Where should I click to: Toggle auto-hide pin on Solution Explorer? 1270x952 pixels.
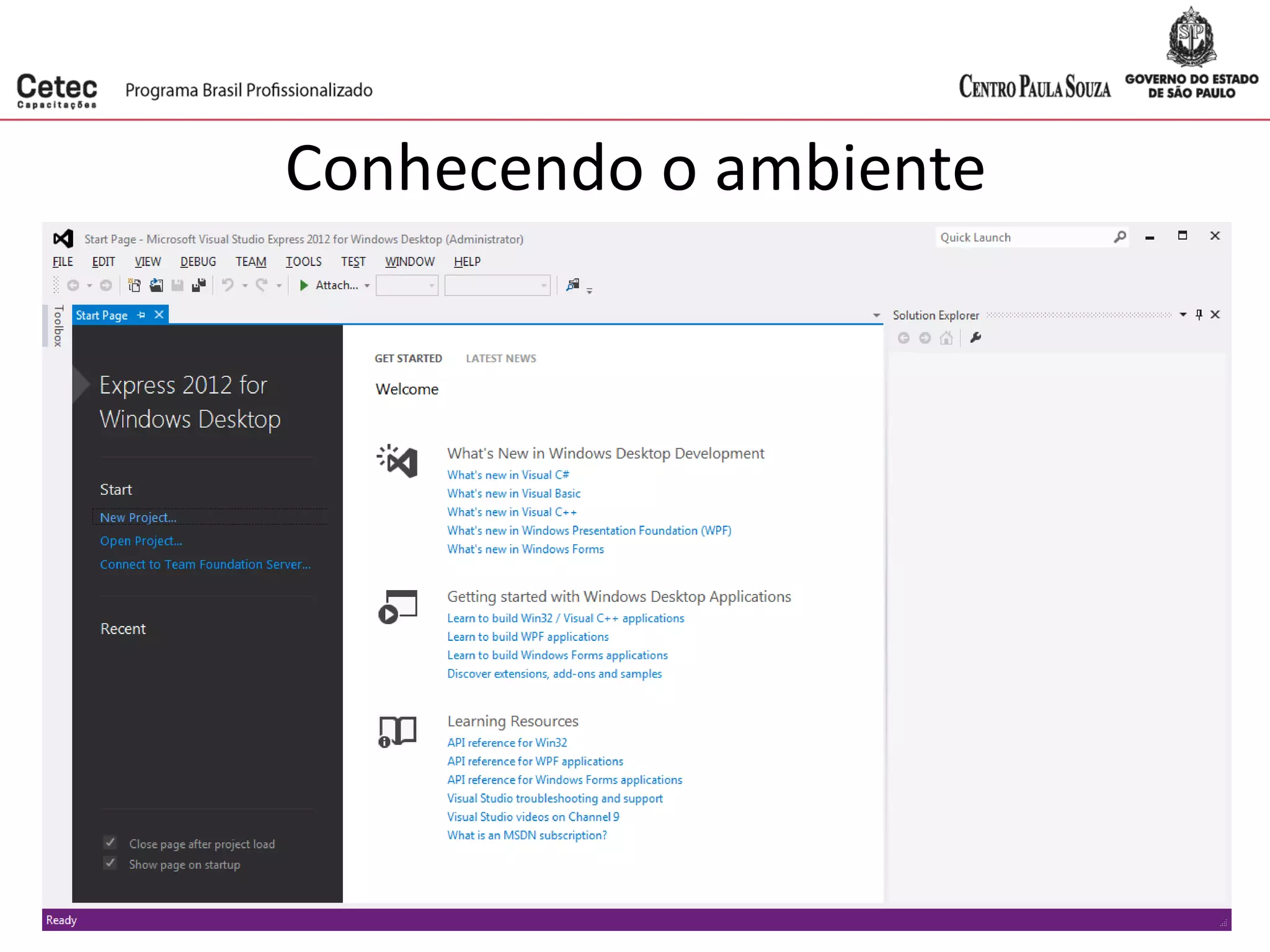pos(1199,315)
